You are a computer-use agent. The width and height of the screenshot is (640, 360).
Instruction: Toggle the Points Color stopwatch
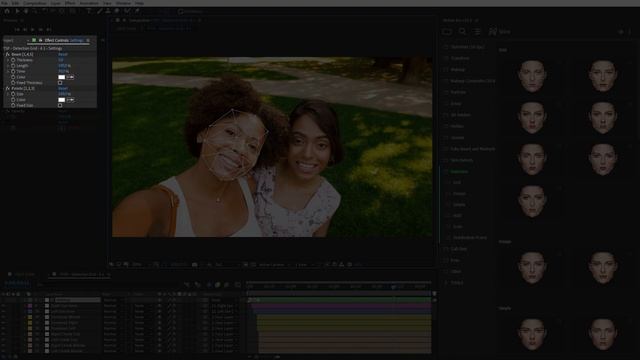(13, 100)
